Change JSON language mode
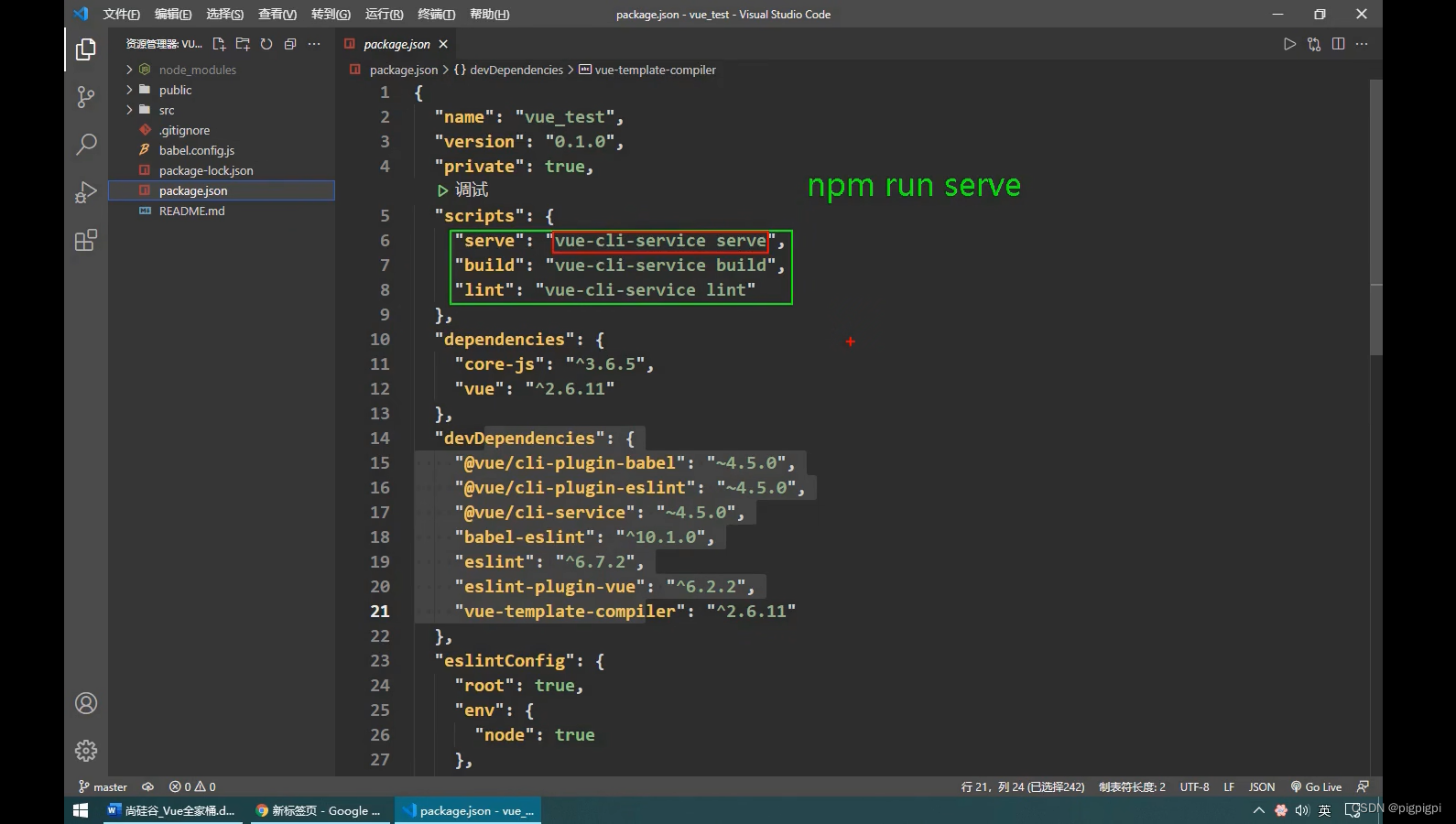Screen dimensions: 1456x824 (x=1262, y=786)
